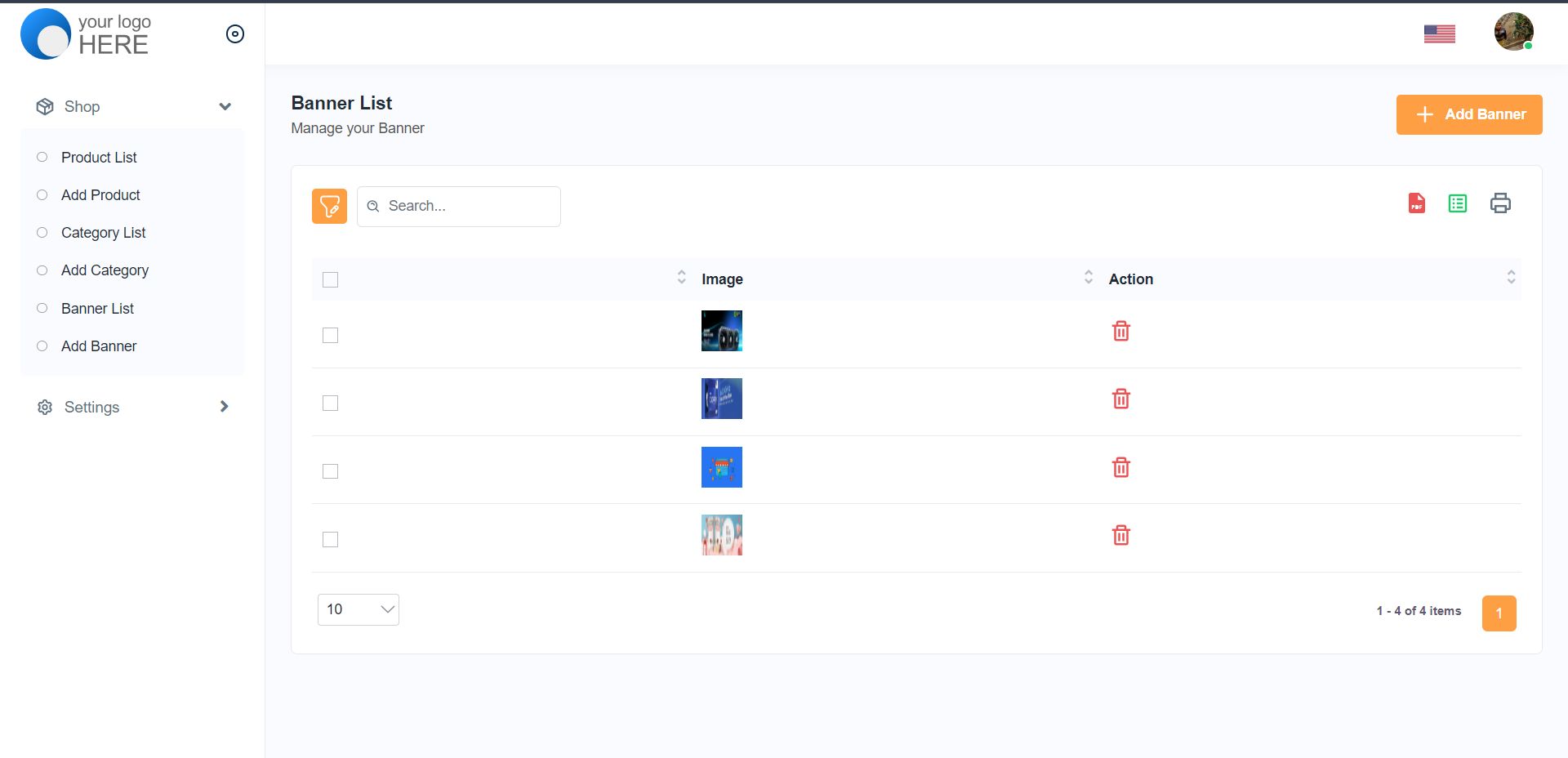Click the Add Banner button
This screenshot has height=758, width=1568.
click(x=1468, y=114)
